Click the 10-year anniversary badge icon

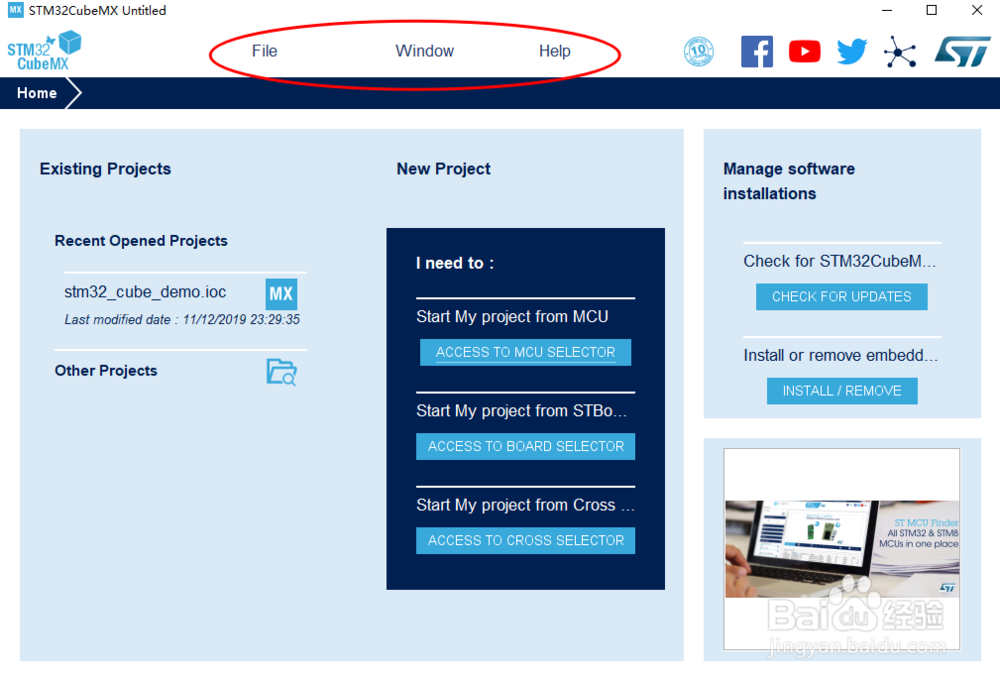point(698,52)
